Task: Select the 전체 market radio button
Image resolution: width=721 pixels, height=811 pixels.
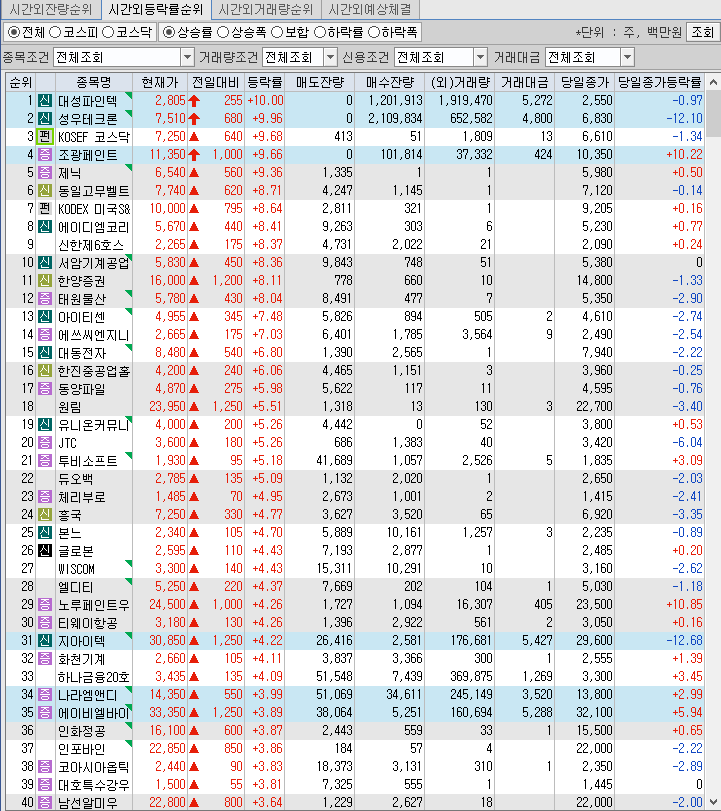Action: 14,32
